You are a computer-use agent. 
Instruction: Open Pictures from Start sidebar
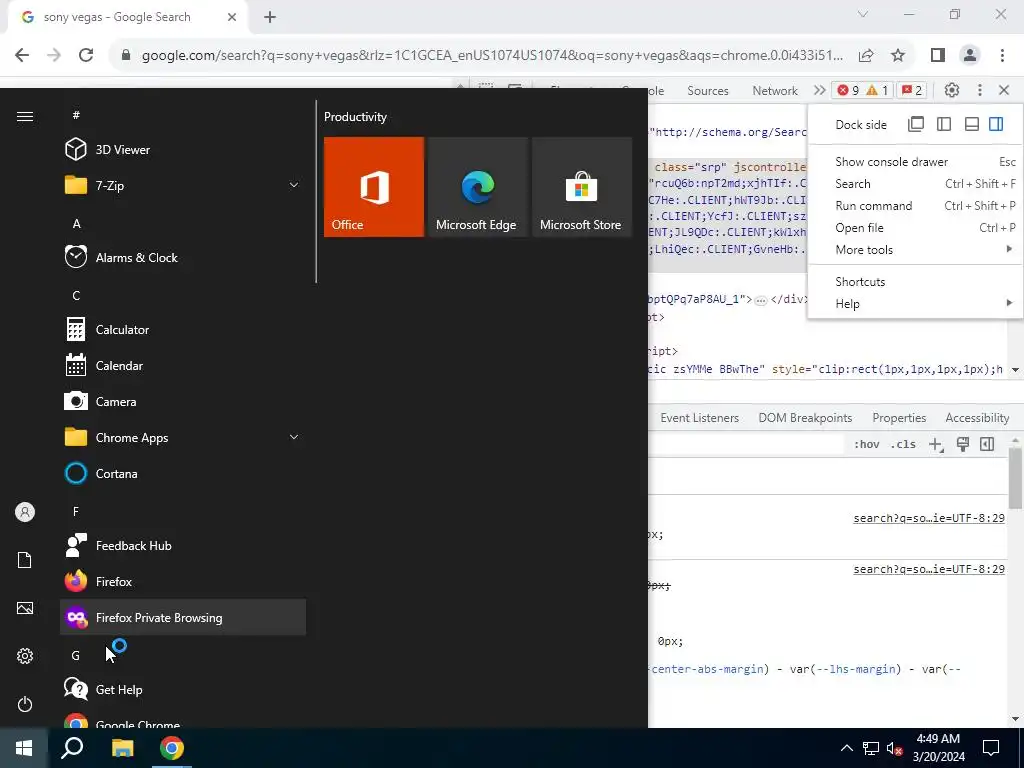point(25,608)
